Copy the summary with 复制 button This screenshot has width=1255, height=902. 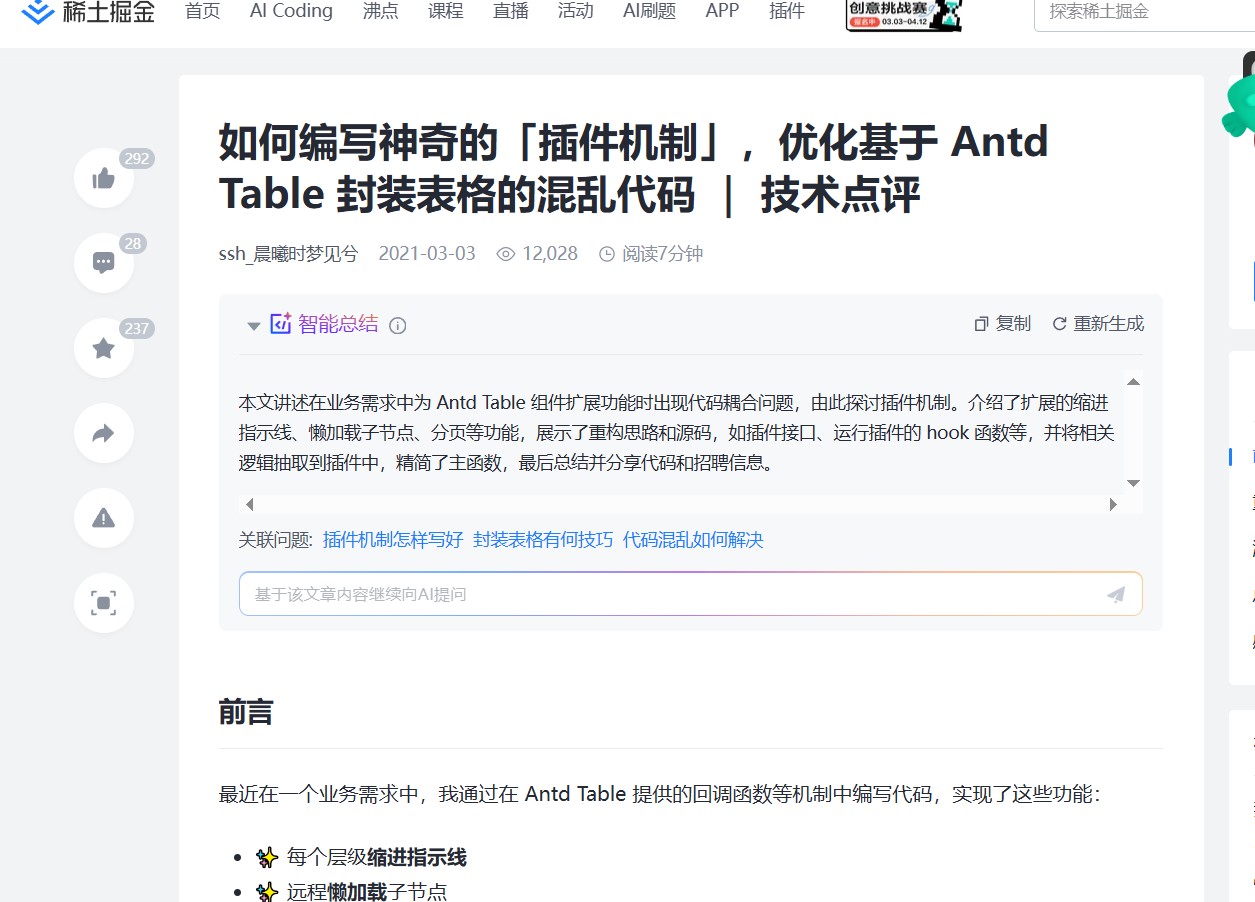click(x=1002, y=324)
